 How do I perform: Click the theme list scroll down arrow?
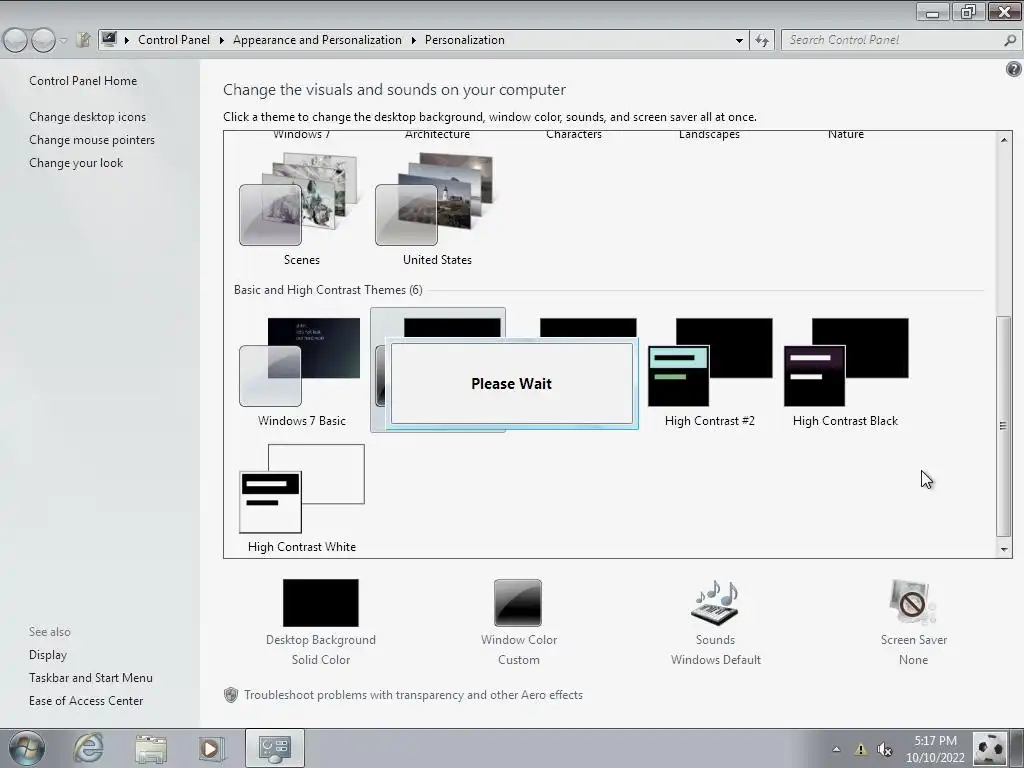[x=1004, y=549]
